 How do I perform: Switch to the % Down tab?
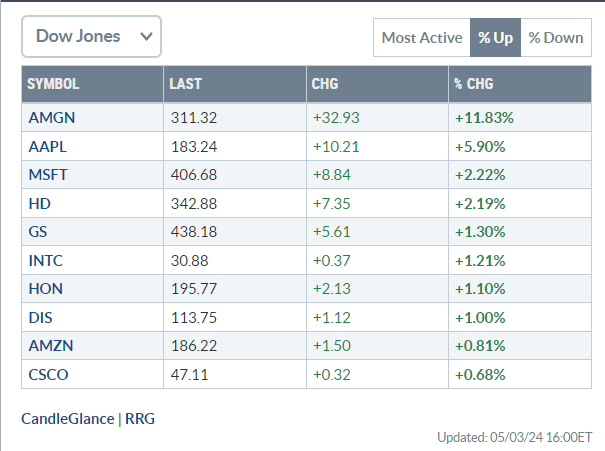555,38
